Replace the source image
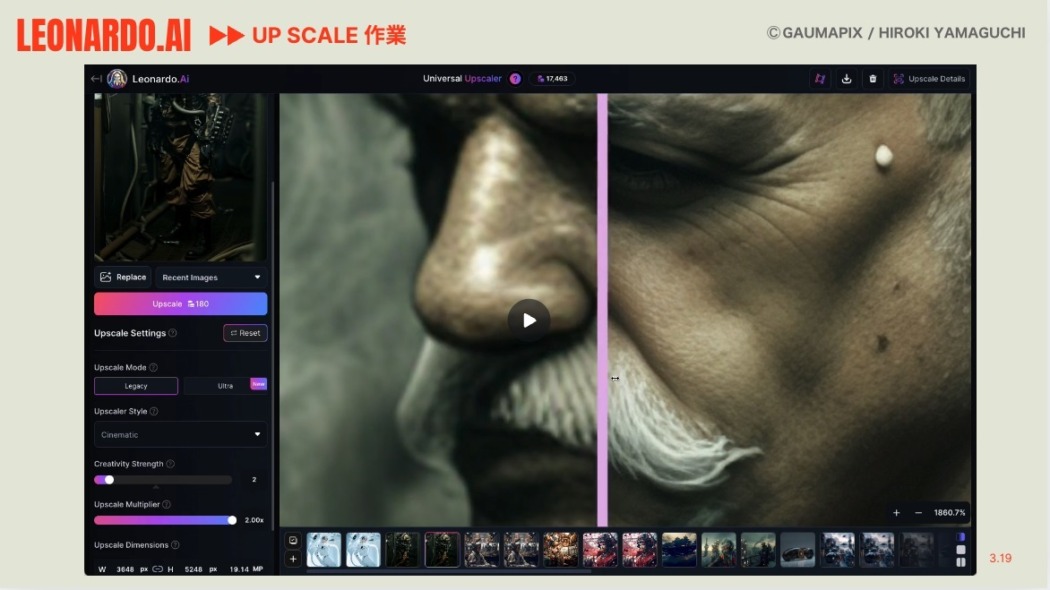 click(123, 277)
